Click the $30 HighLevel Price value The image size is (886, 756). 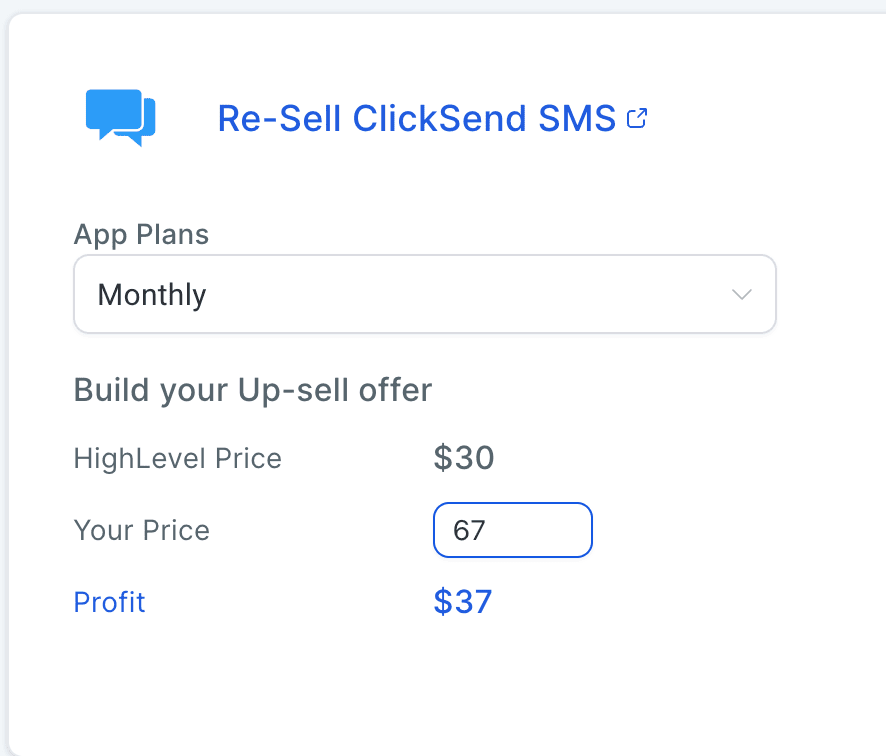[462, 457]
